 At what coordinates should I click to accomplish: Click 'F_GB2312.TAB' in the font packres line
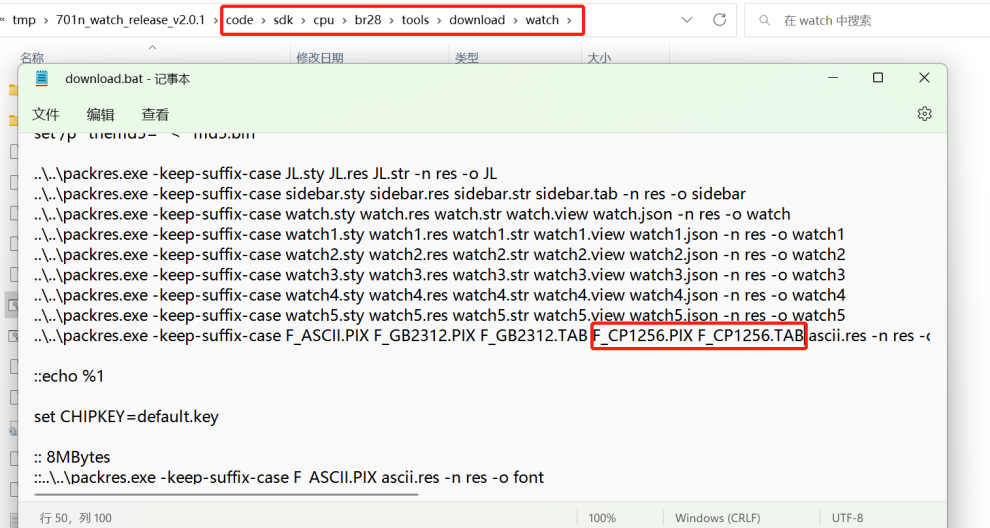534,335
